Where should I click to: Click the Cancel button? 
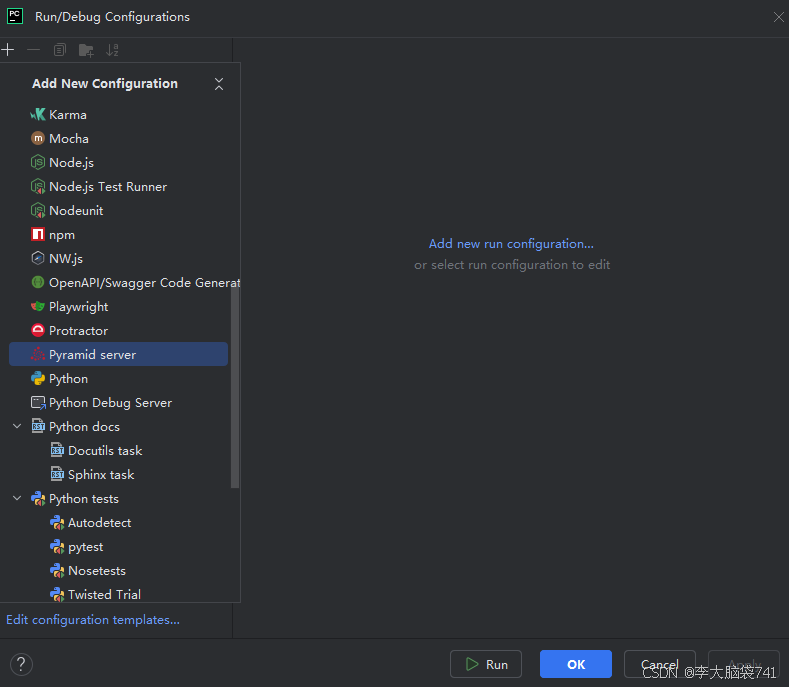[660, 664]
